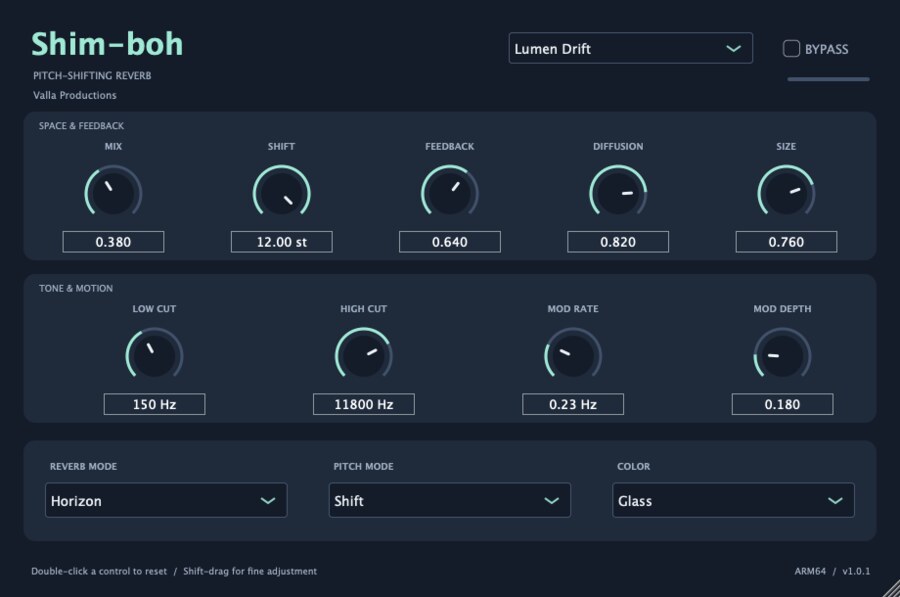Click the Mix value field 0.380

pyautogui.click(x=113, y=242)
